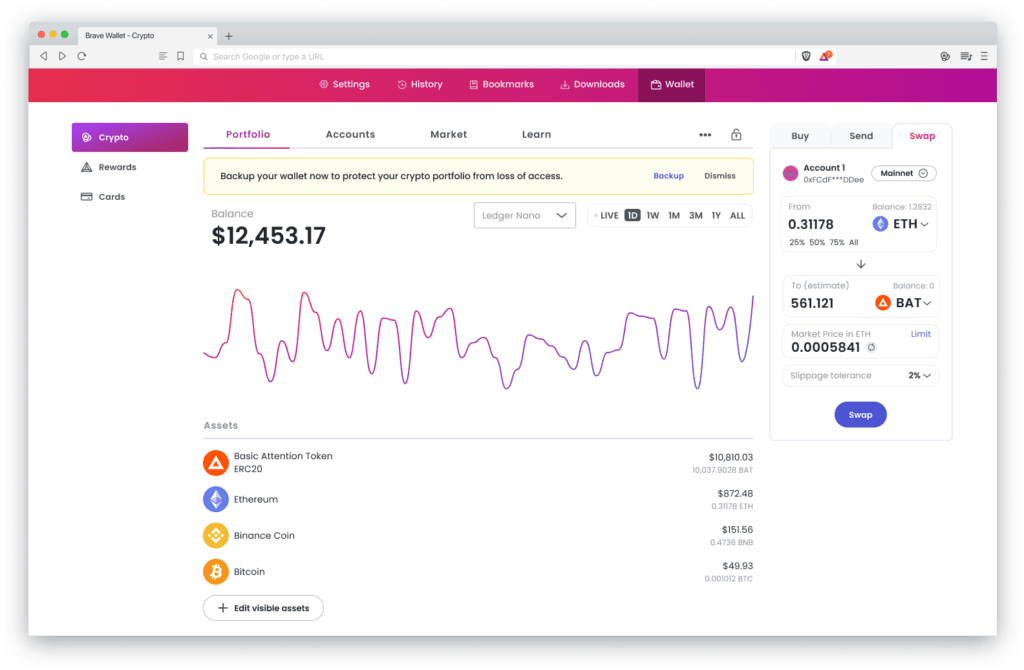Switch to the Learn tab
The height and width of the screenshot is (670, 1024).
coord(536,135)
